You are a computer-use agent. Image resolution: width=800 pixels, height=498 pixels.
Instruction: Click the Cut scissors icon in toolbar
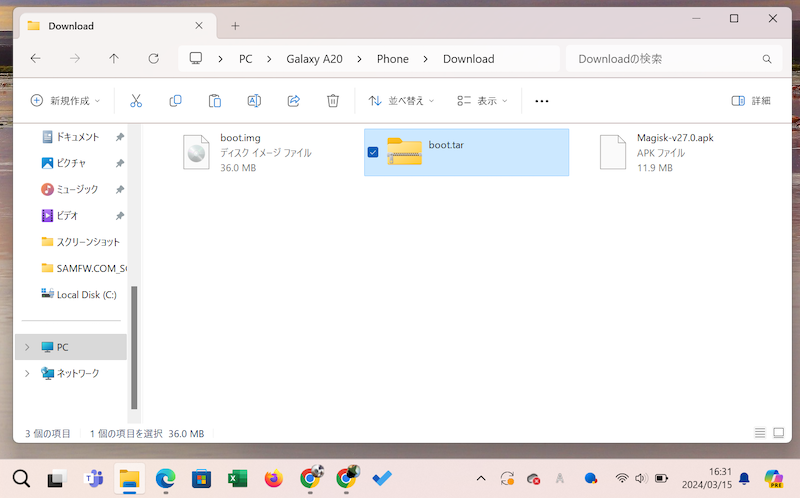pos(136,101)
